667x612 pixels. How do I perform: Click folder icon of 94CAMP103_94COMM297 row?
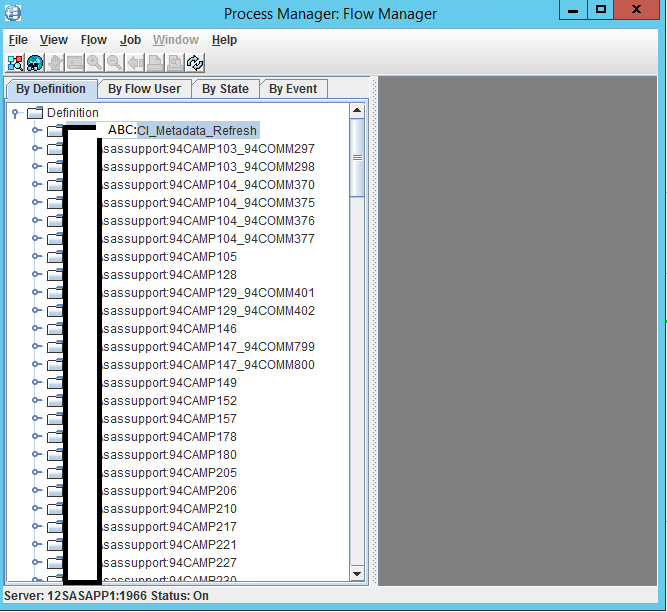(54, 149)
